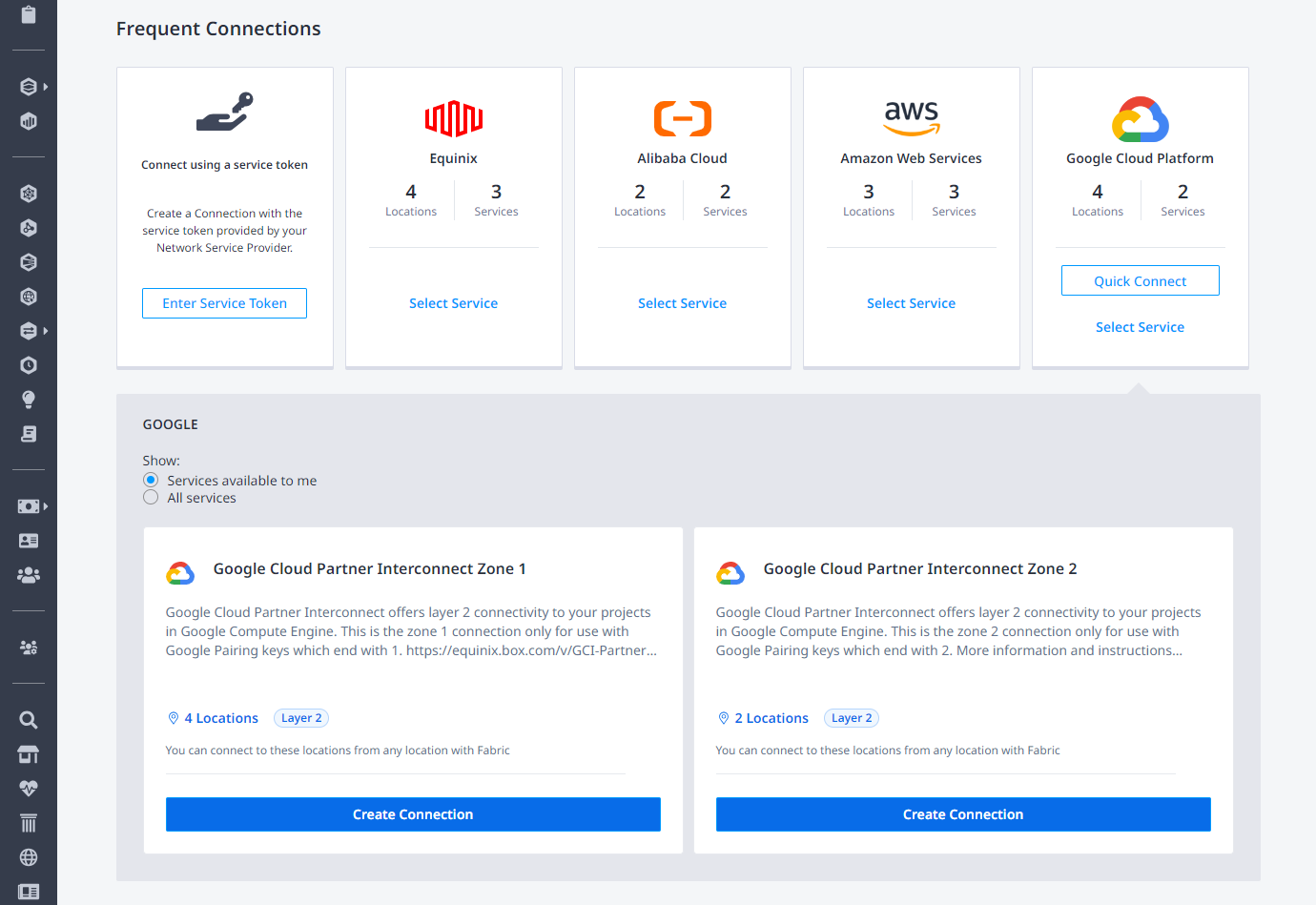
Task: Open the swap-arrows hexagon sidebar icon
Action: click(29, 331)
